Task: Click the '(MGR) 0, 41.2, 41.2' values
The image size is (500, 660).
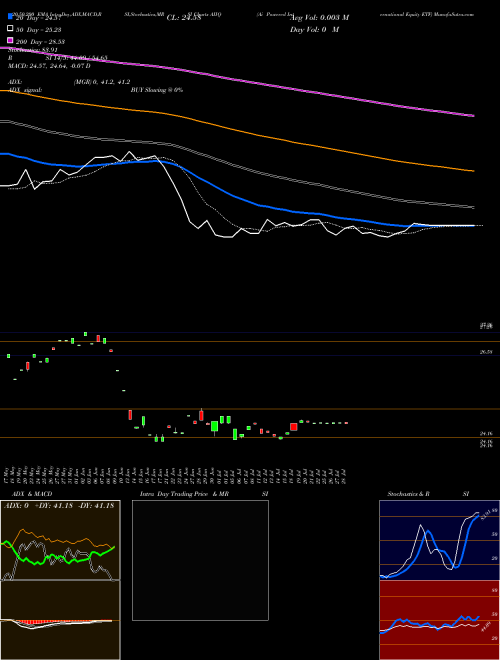Action: click(x=102, y=82)
